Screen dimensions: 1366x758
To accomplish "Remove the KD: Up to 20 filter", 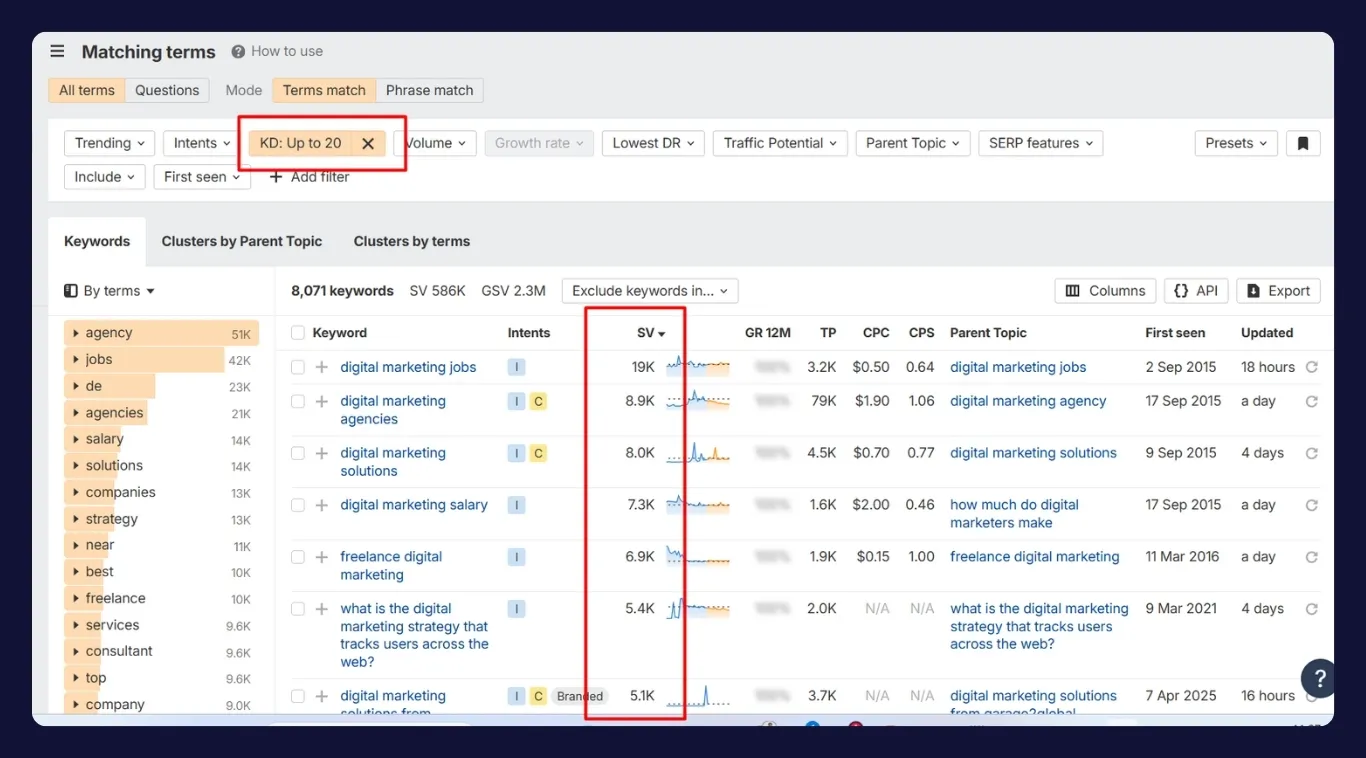I will [368, 143].
